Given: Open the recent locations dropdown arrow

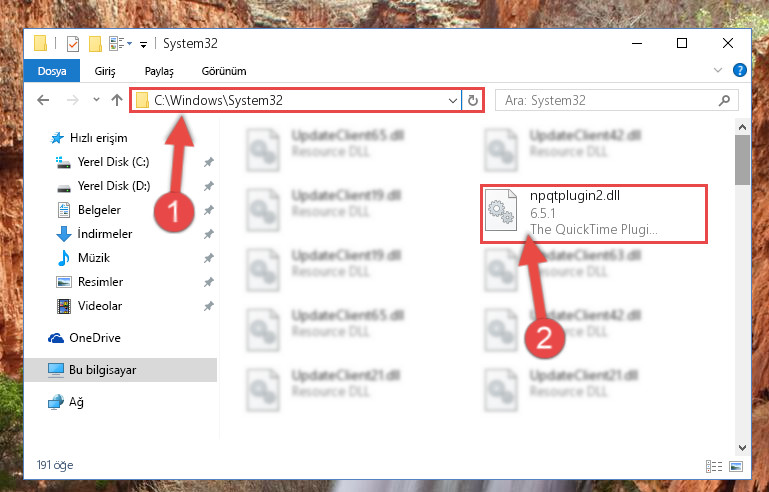Looking at the screenshot, I should [96, 100].
